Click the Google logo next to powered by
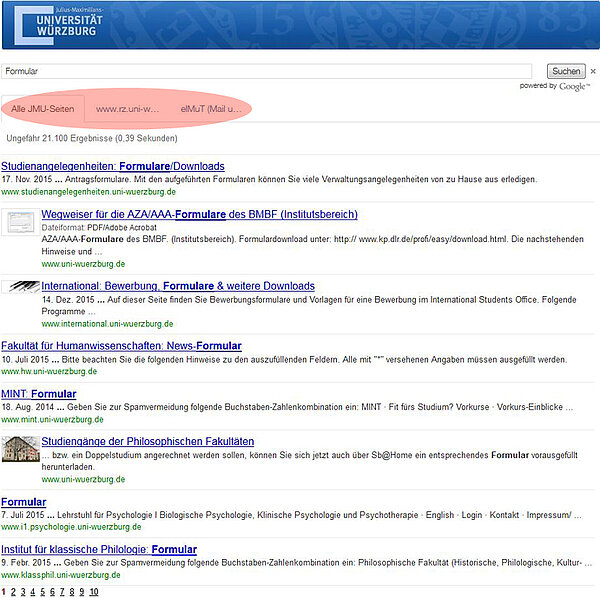 (x=573, y=87)
